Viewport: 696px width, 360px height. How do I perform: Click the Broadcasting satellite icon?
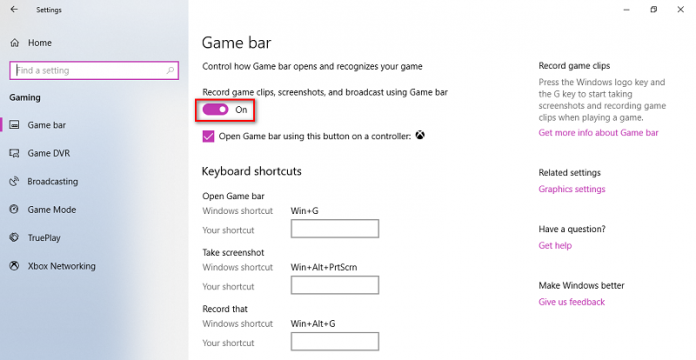coord(14,181)
